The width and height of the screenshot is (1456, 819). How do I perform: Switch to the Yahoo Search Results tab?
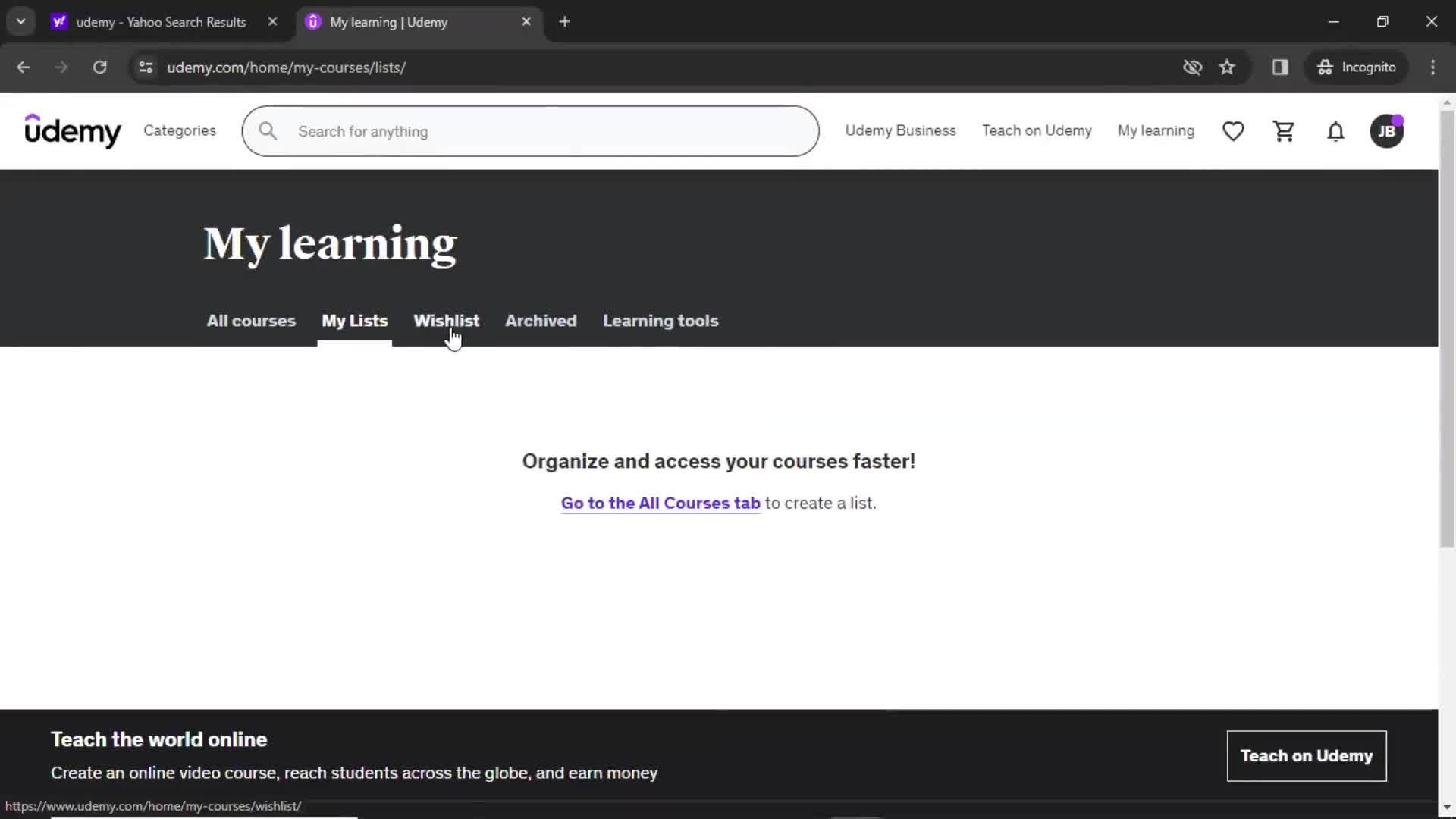[x=161, y=22]
